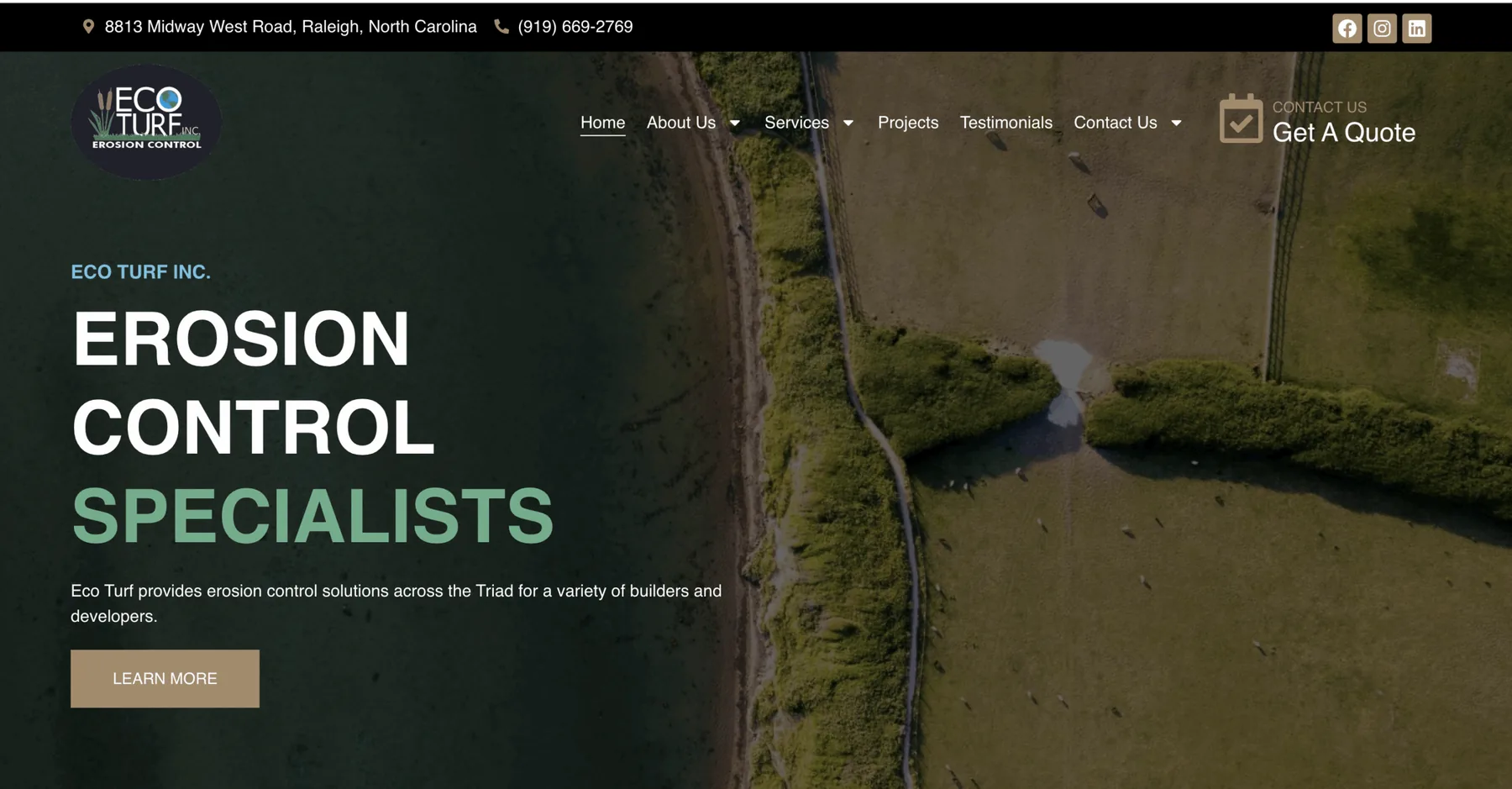Click the Learn More button

click(x=165, y=678)
